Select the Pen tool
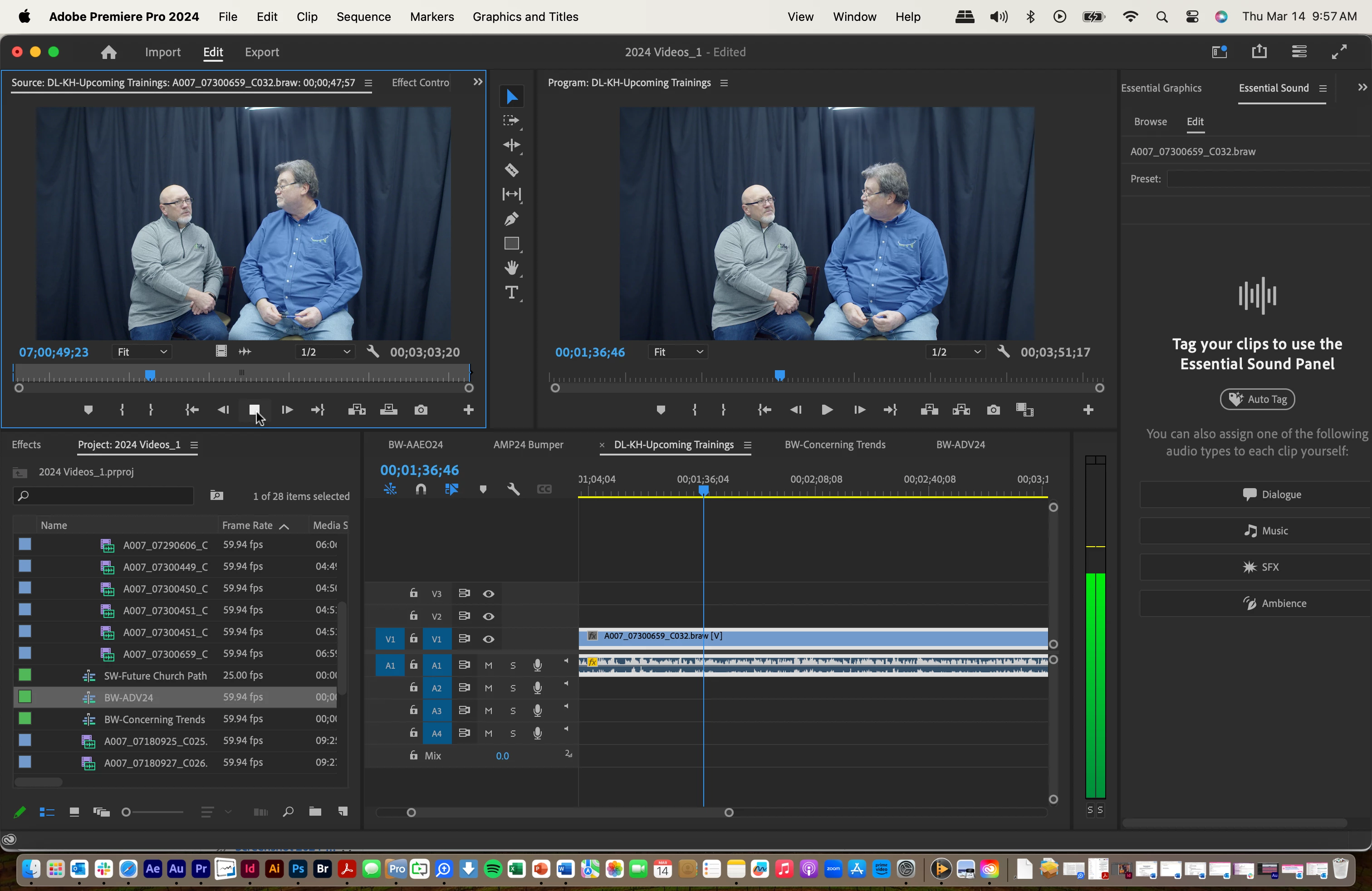 (511, 219)
